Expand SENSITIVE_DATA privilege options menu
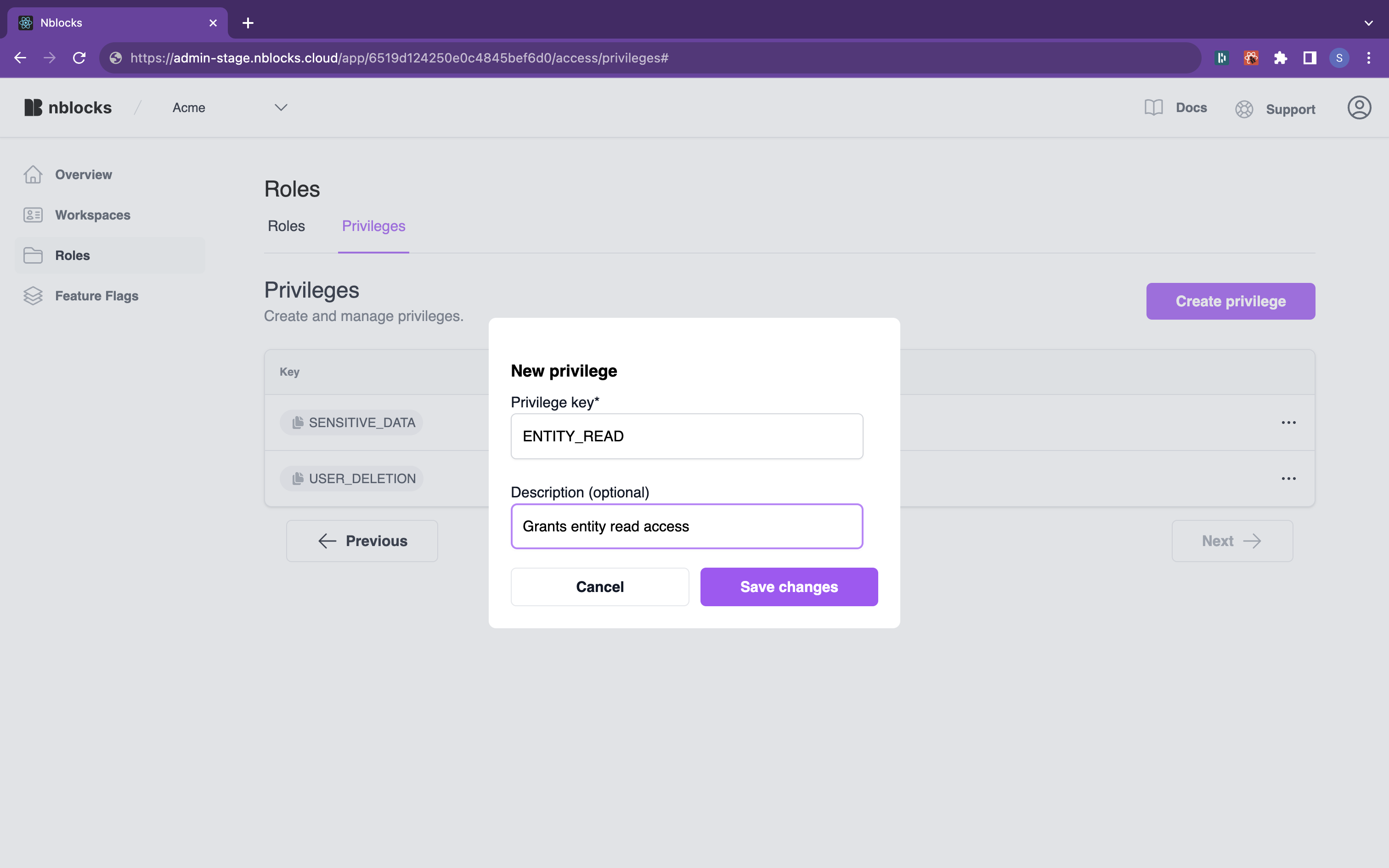This screenshot has width=1389, height=868. (x=1289, y=422)
